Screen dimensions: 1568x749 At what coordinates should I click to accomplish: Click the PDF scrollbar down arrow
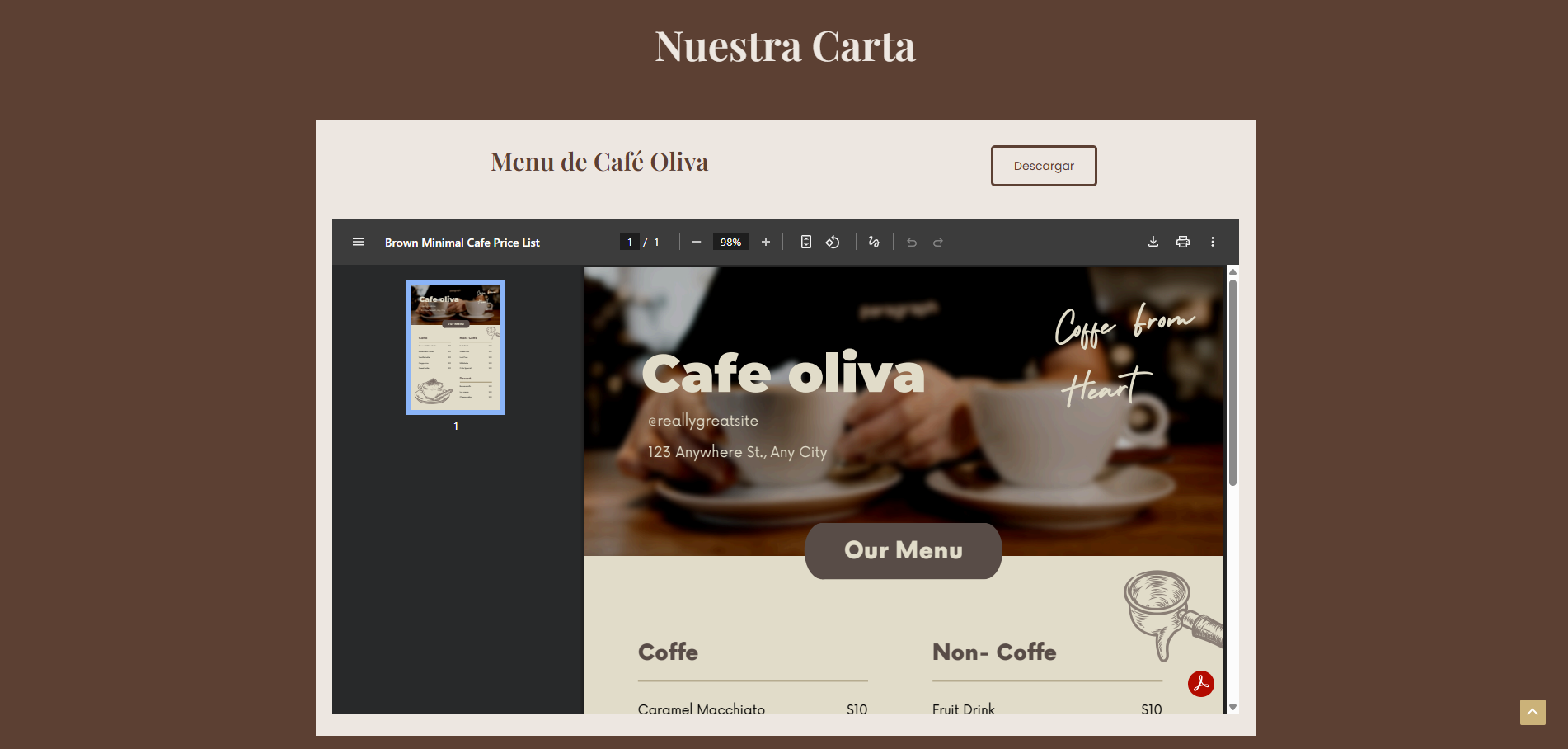point(1232,707)
